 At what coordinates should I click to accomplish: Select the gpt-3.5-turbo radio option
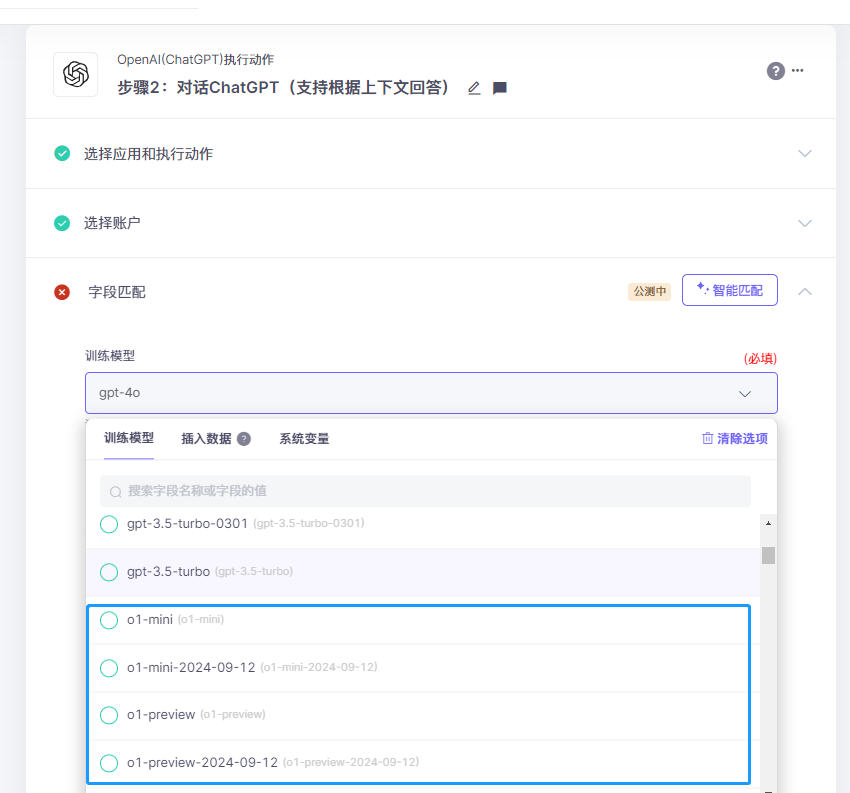click(x=109, y=572)
